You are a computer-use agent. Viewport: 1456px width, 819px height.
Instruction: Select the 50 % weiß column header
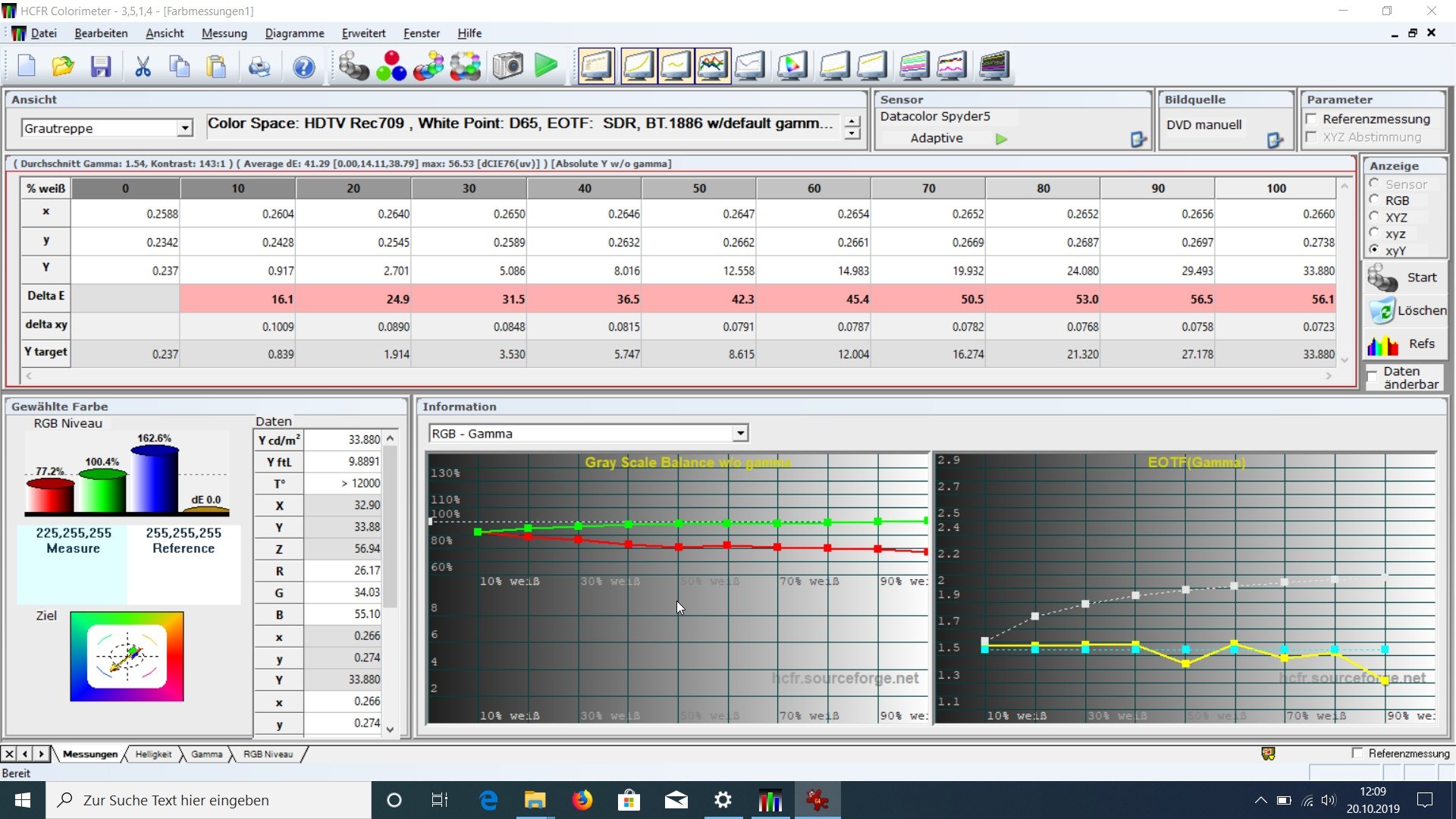click(x=699, y=188)
